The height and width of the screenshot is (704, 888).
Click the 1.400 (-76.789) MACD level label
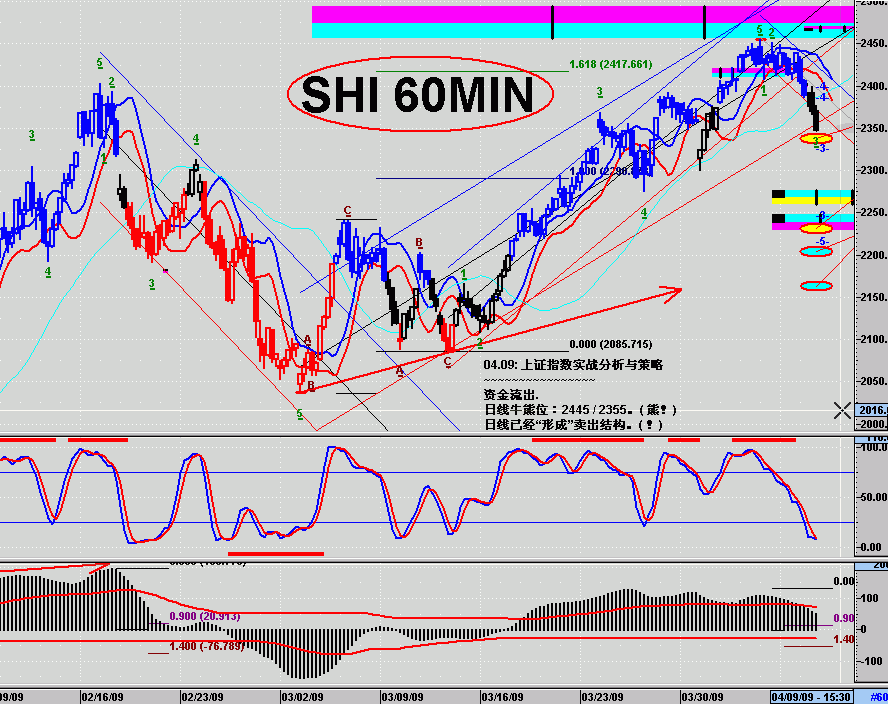click(x=207, y=646)
